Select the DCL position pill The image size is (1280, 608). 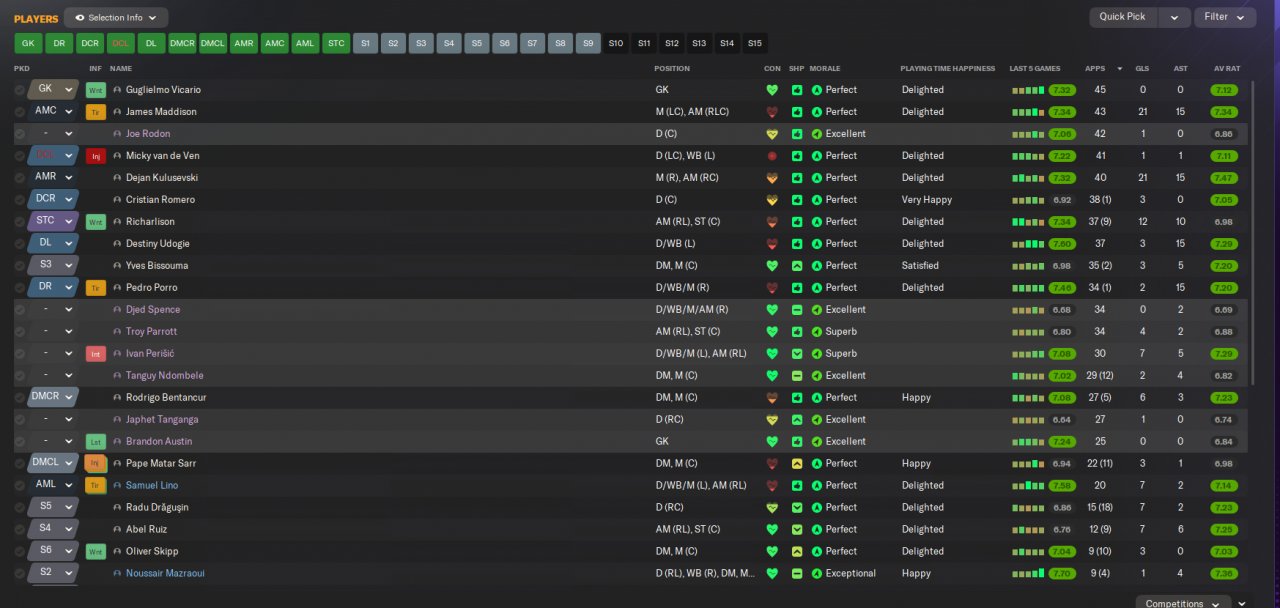121,43
